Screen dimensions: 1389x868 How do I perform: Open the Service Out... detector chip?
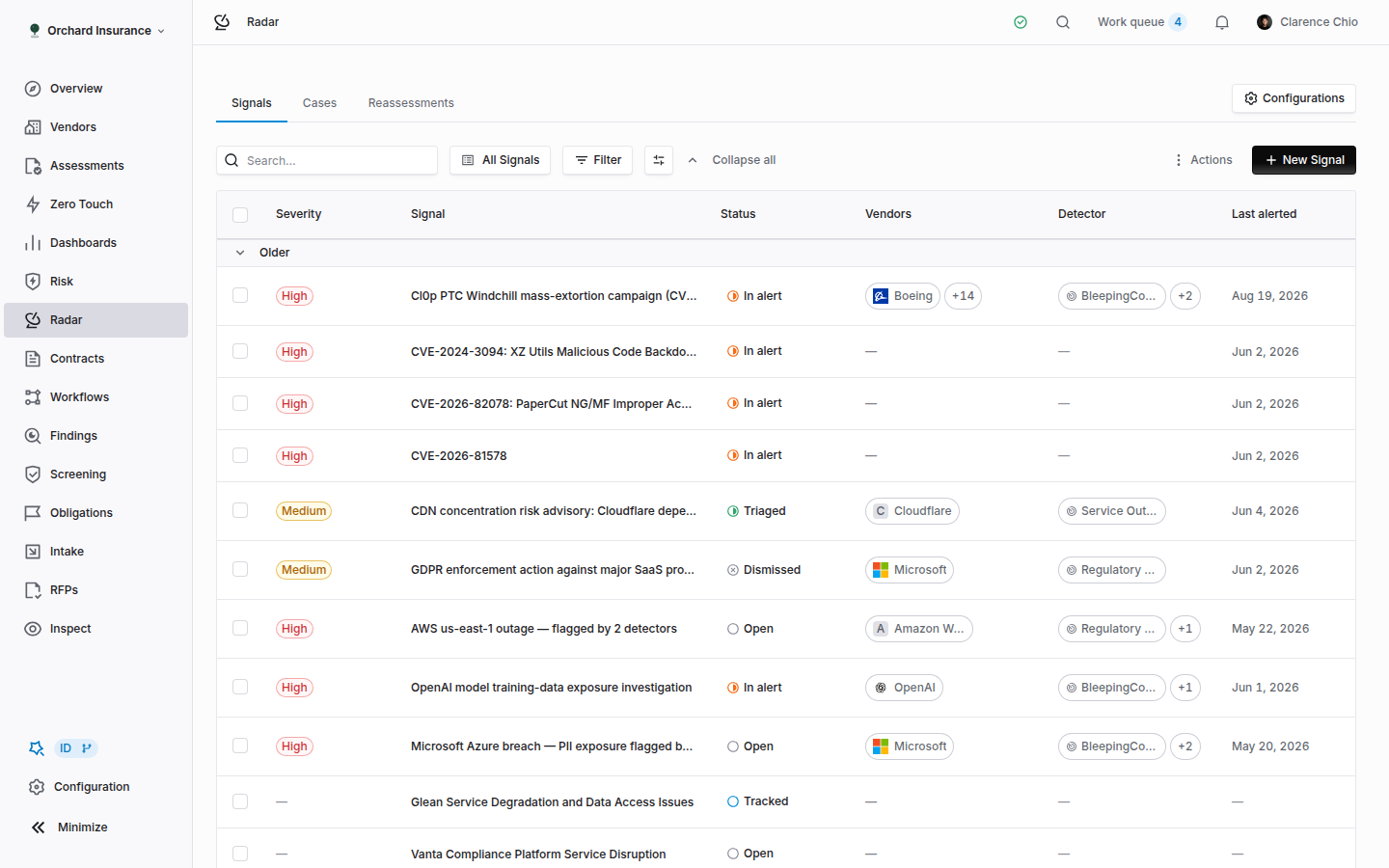coord(1112,511)
